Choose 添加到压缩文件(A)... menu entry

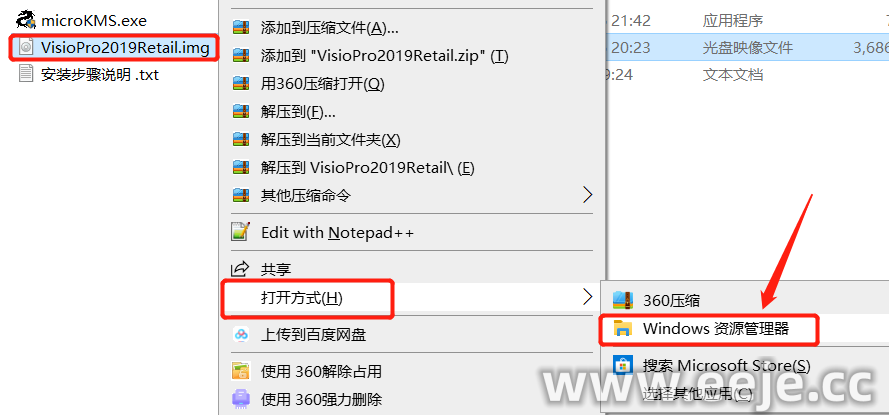pos(329,27)
